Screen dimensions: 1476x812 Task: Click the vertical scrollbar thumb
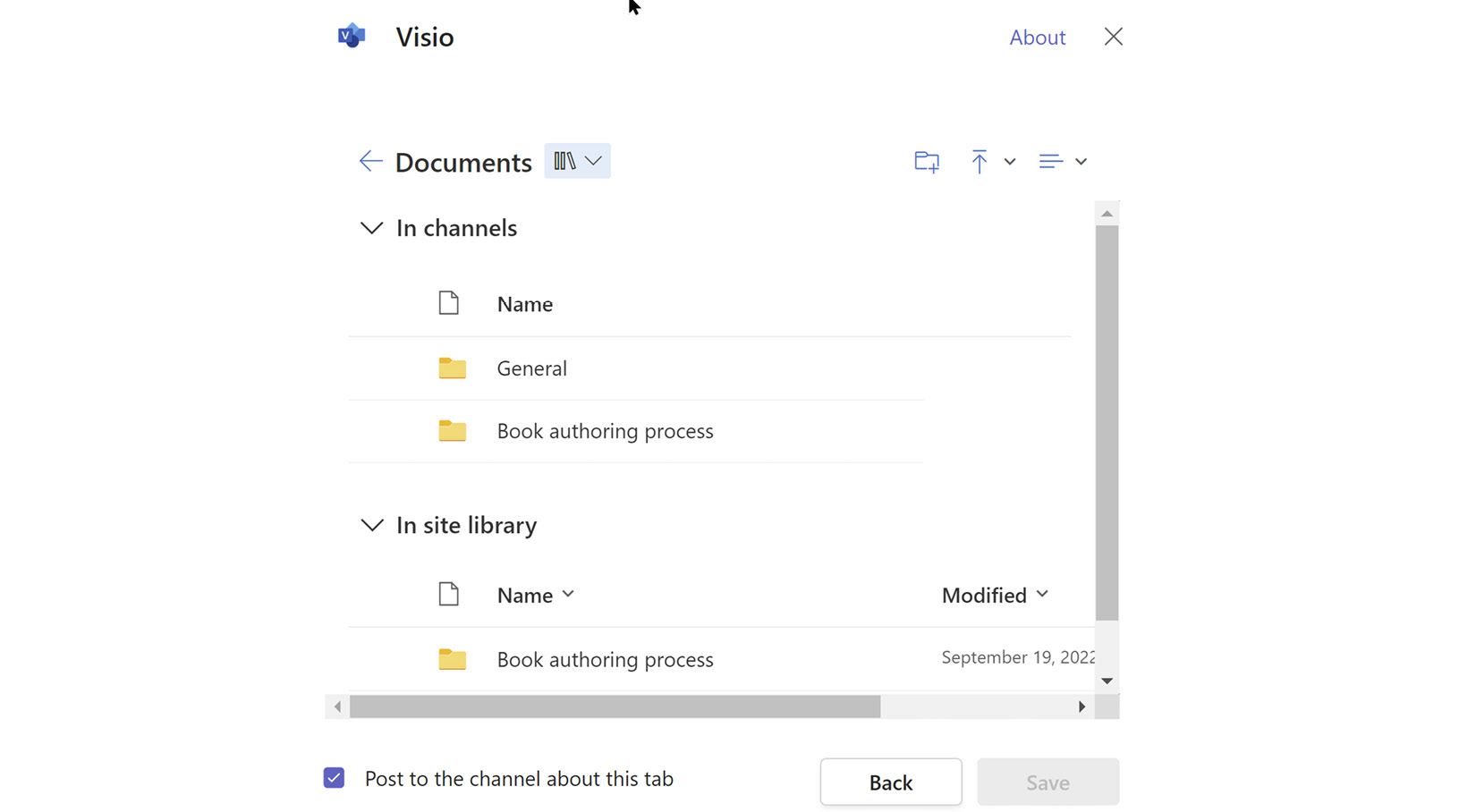[1107, 423]
